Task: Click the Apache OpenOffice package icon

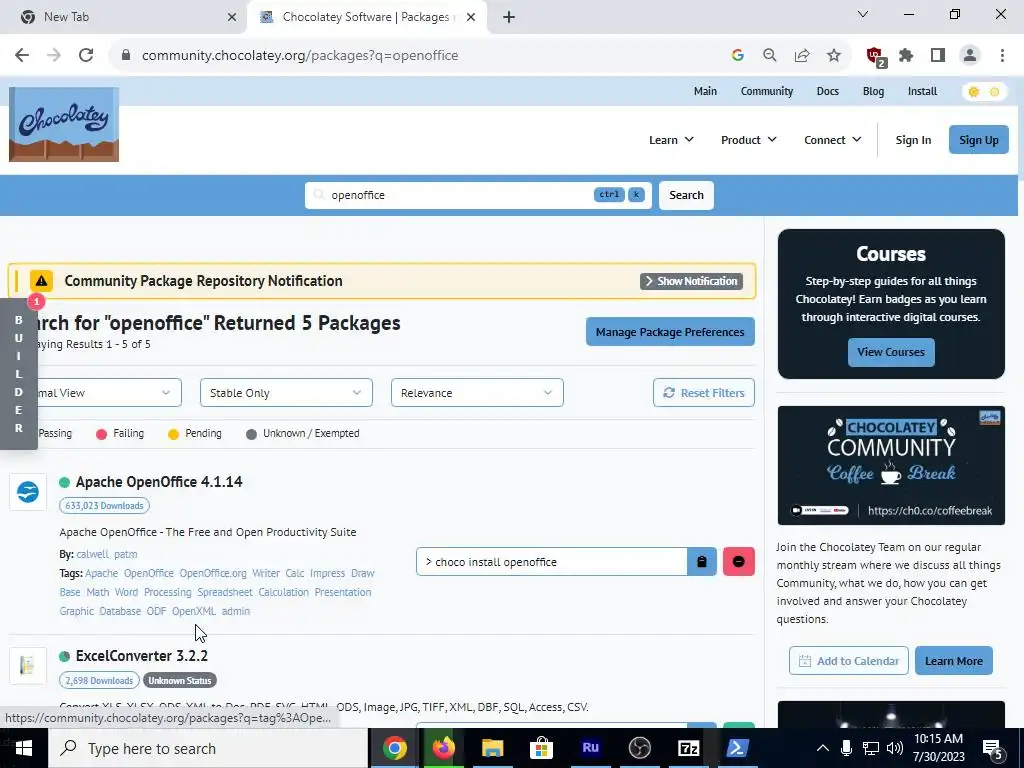Action: tap(28, 492)
